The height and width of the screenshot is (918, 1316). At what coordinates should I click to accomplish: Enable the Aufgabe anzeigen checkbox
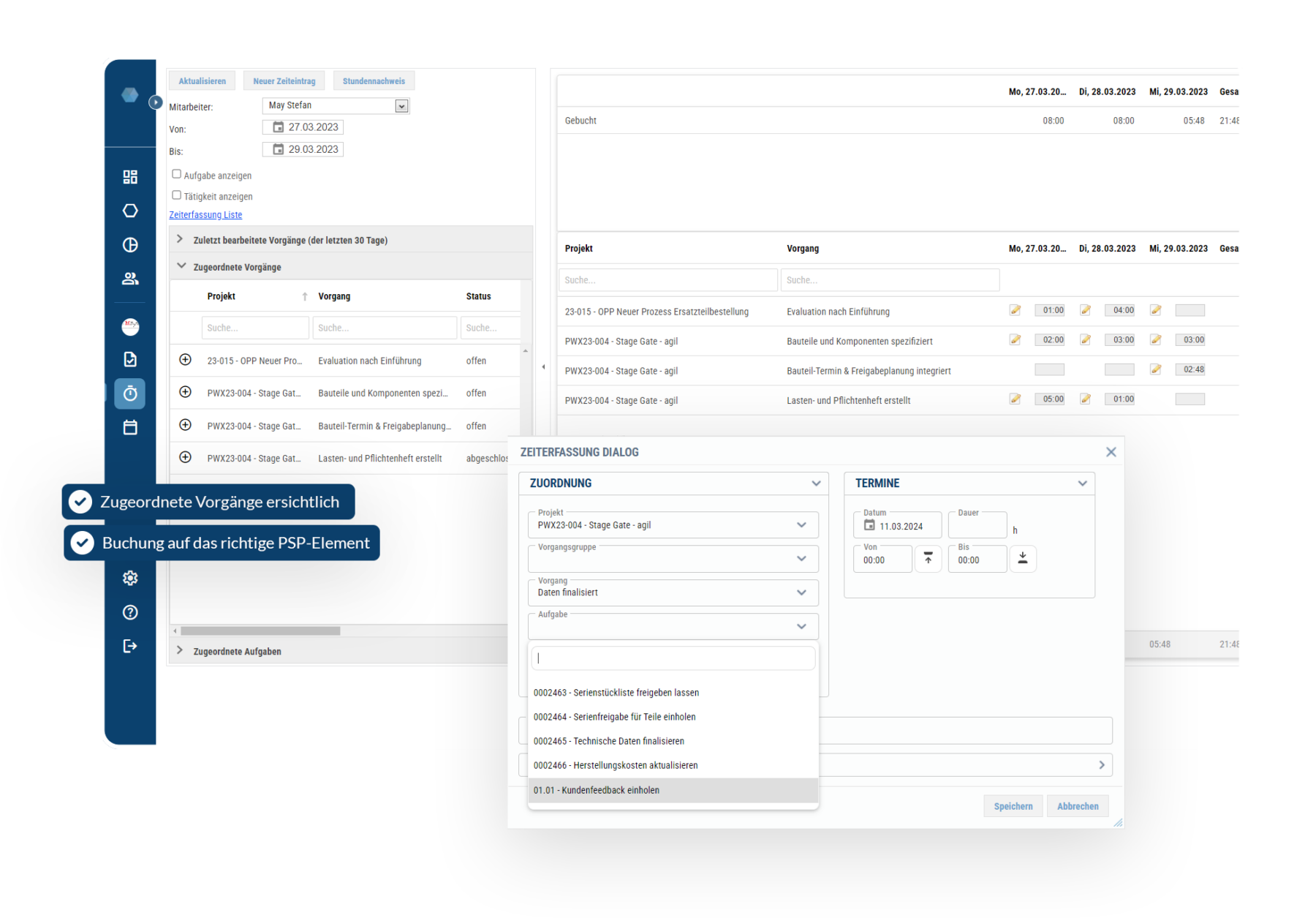(x=176, y=174)
